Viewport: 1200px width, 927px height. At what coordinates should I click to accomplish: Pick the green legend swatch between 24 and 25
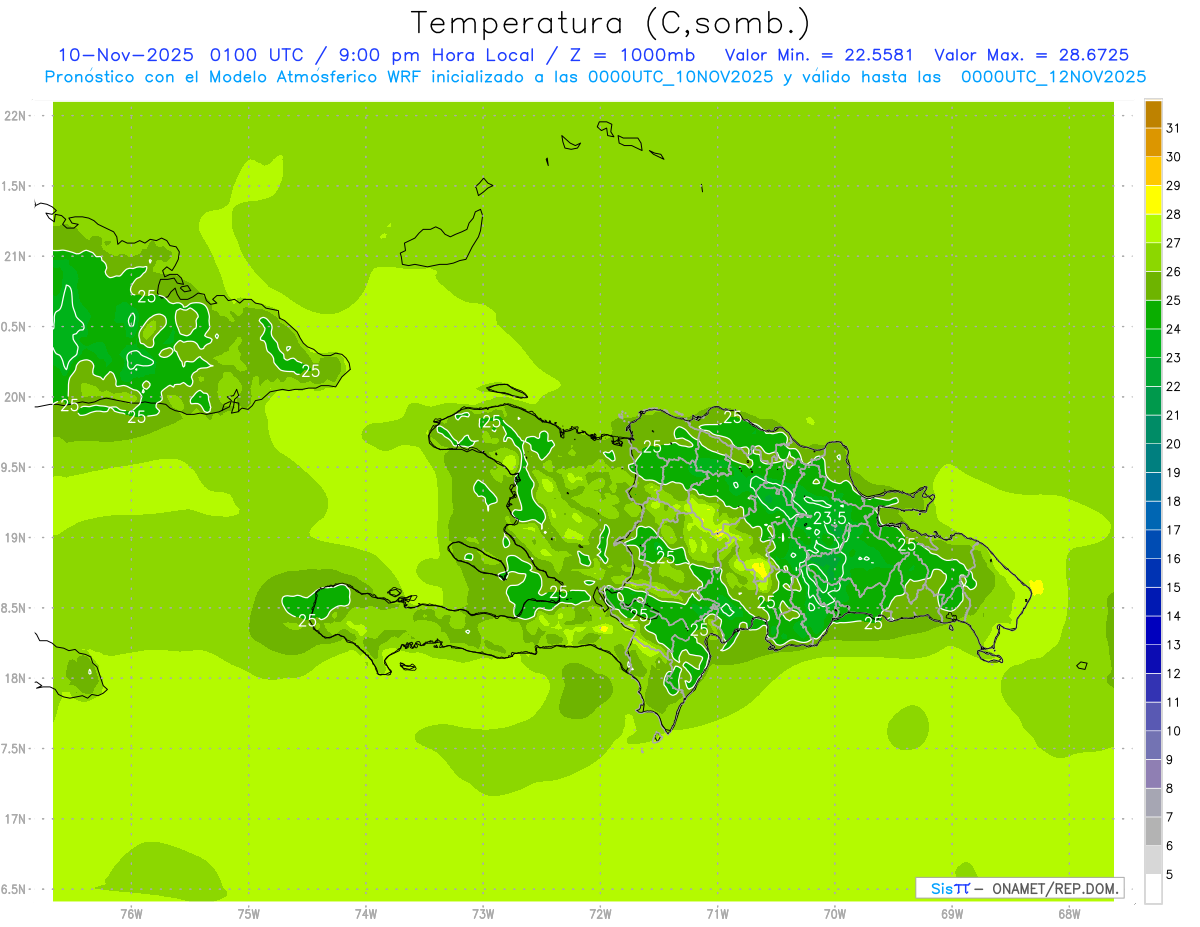point(1153,315)
